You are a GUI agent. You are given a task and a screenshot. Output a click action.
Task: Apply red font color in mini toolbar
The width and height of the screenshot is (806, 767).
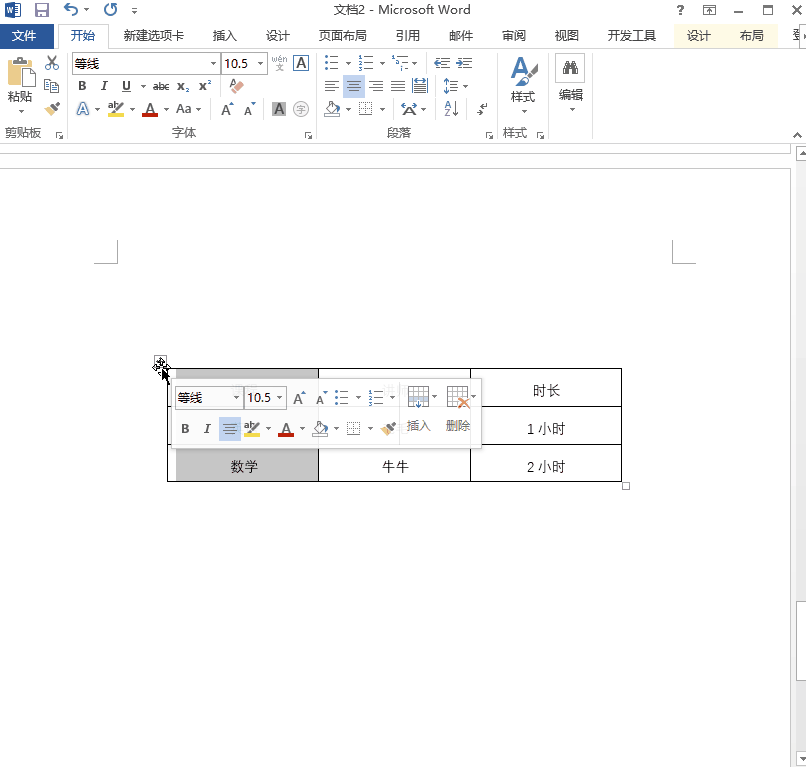286,428
